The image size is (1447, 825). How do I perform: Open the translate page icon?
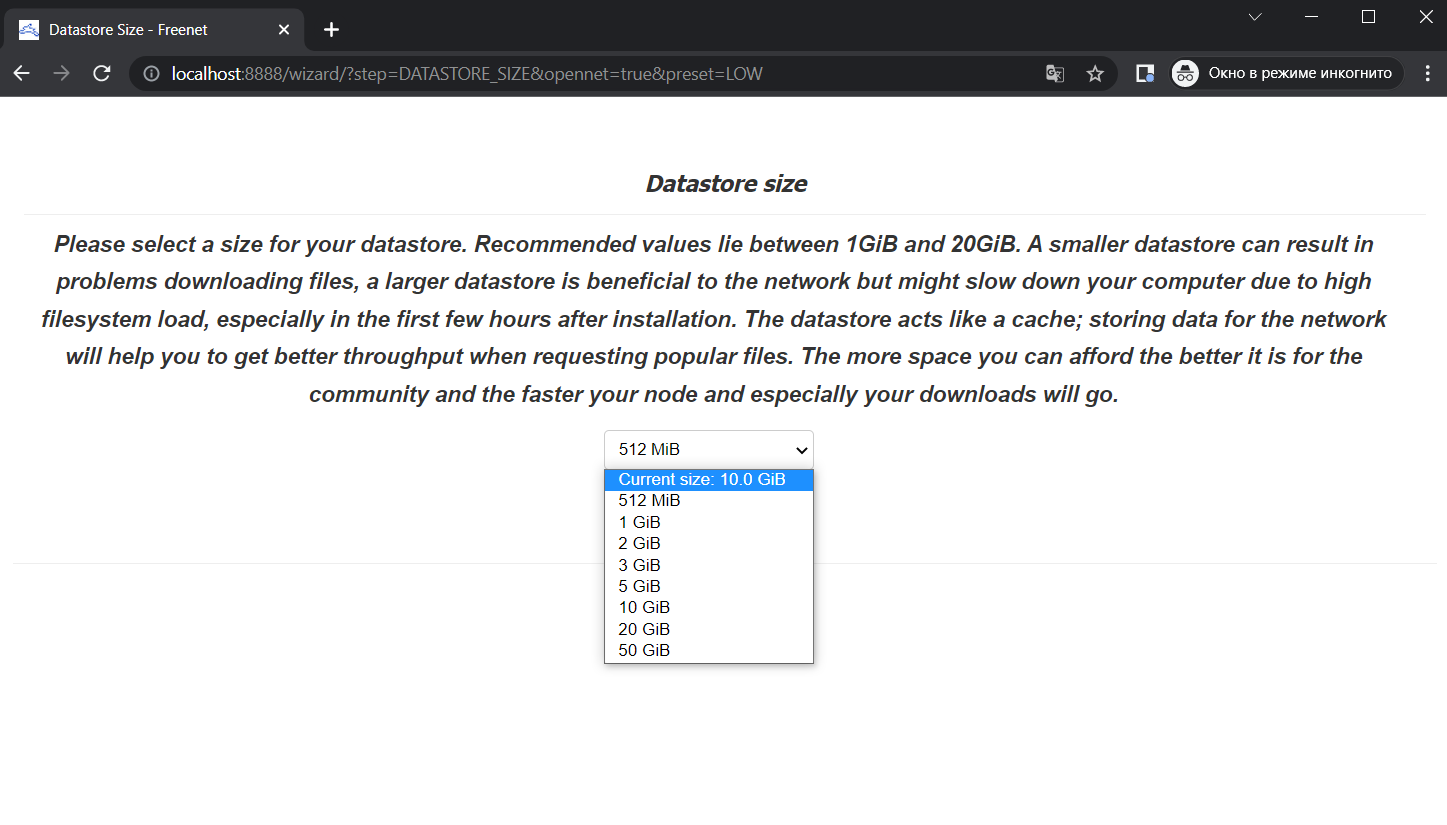click(1055, 74)
